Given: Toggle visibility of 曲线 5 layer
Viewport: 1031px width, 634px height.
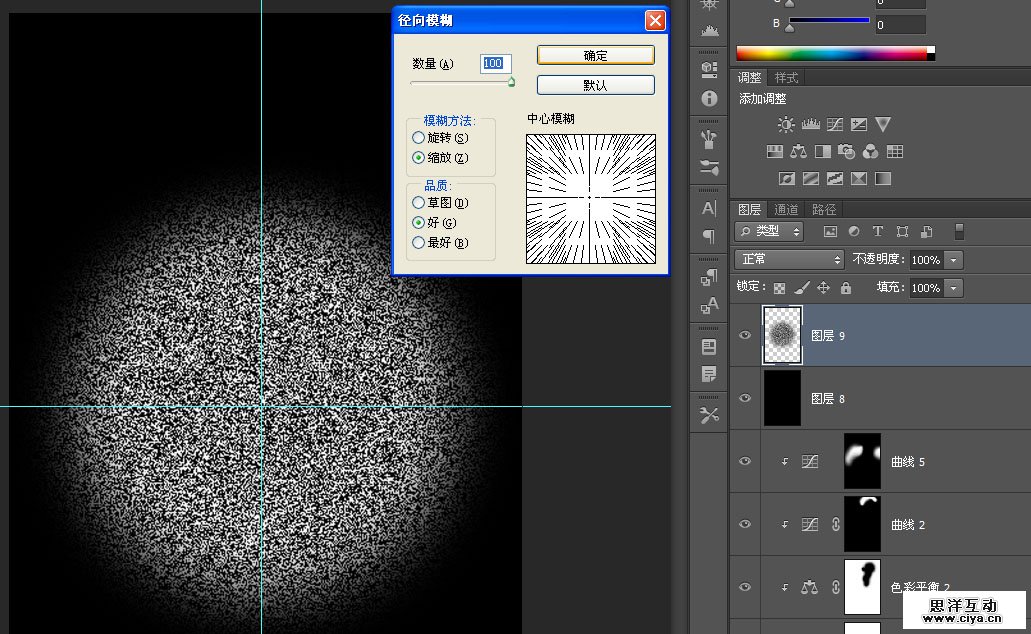Looking at the screenshot, I should point(745,461).
